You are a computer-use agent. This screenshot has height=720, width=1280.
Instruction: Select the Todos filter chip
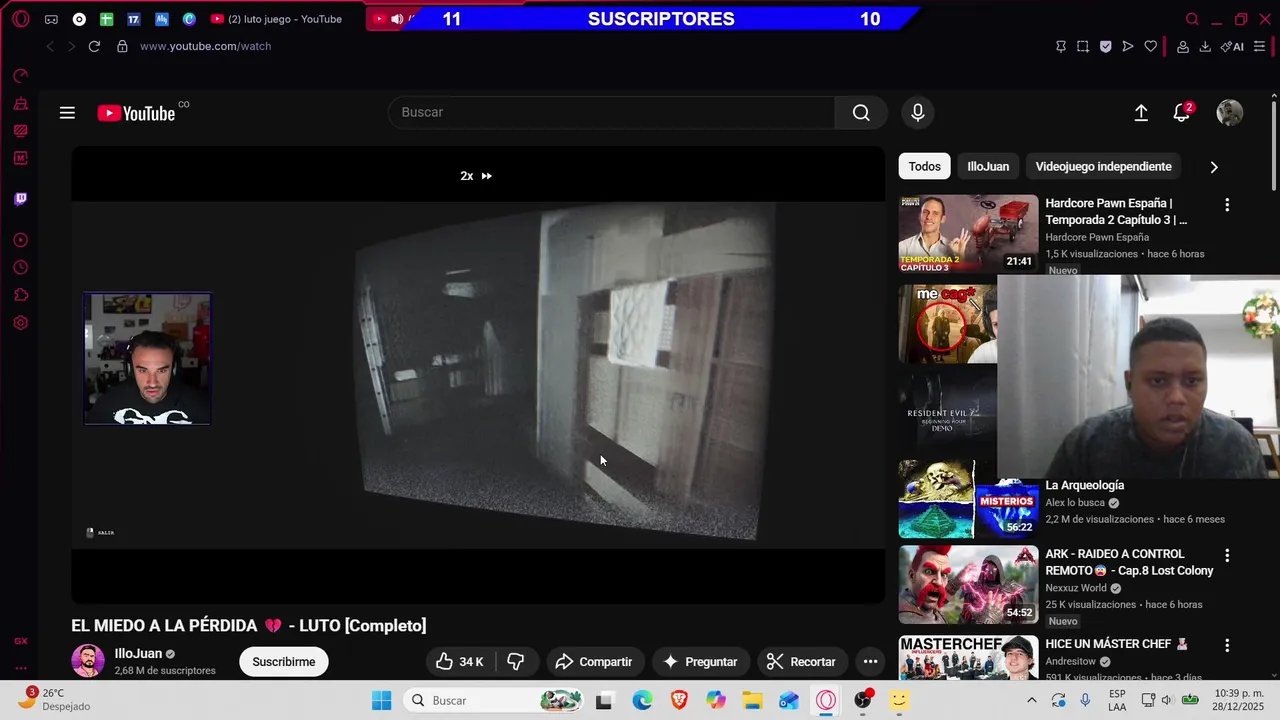(925, 167)
